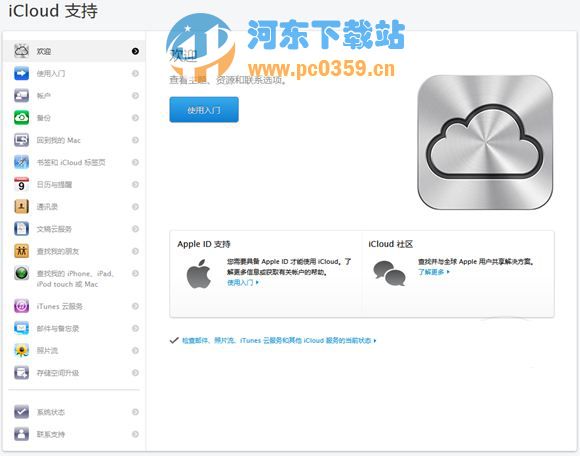The image size is (580, 456).
Task: Click the blue arrow icon for 使用入门
Action: [x=21, y=73]
